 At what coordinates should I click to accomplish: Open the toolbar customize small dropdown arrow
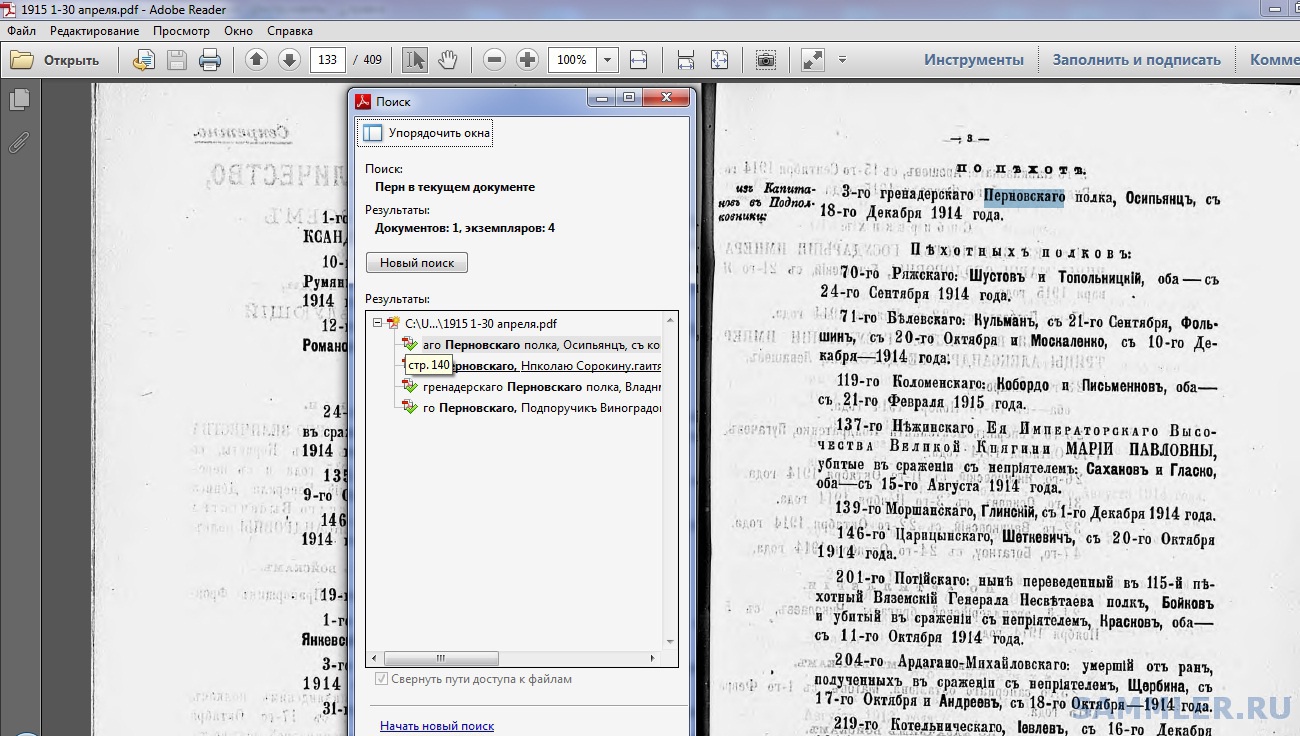(x=842, y=60)
